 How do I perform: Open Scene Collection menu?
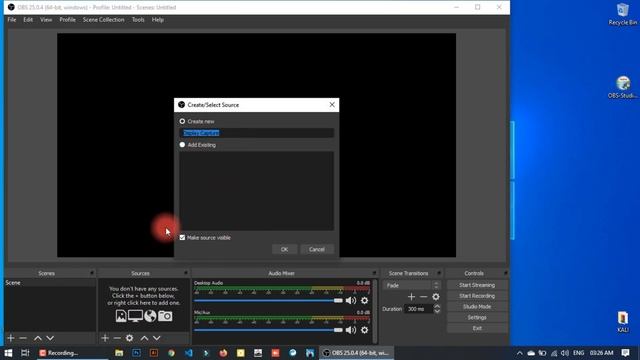[x=103, y=20]
